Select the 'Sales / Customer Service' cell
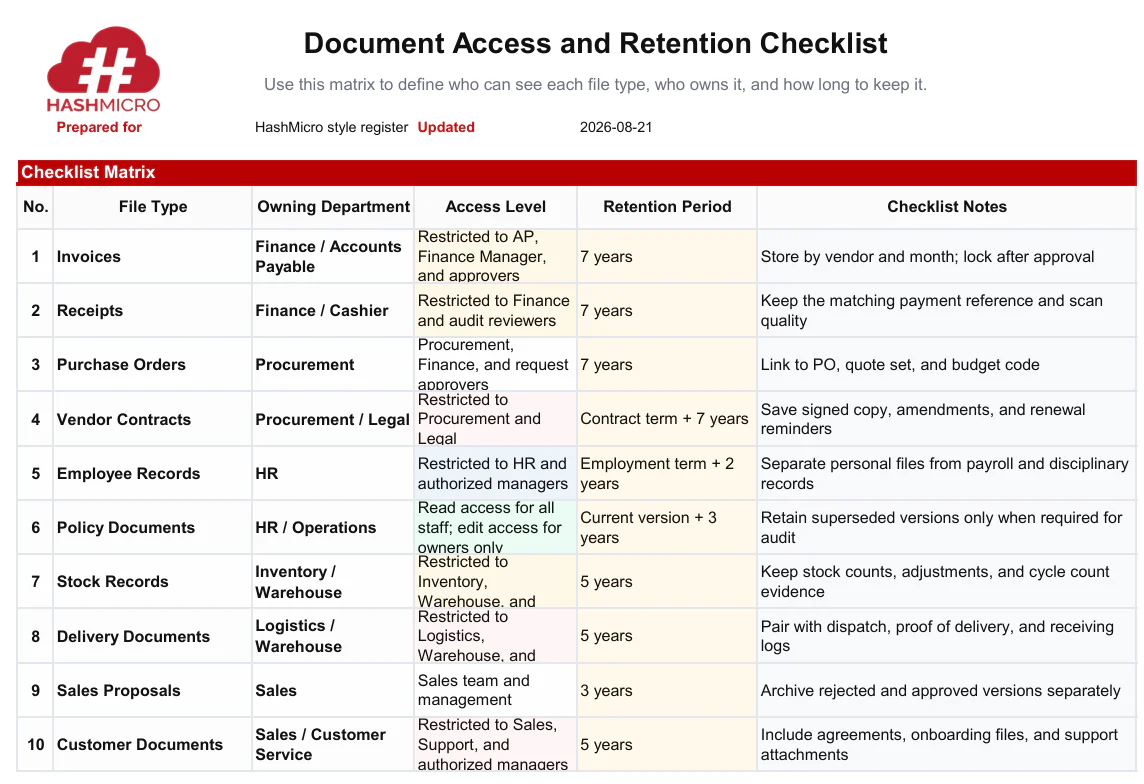The width and height of the screenshot is (1144, 784). tap(333, 744)
